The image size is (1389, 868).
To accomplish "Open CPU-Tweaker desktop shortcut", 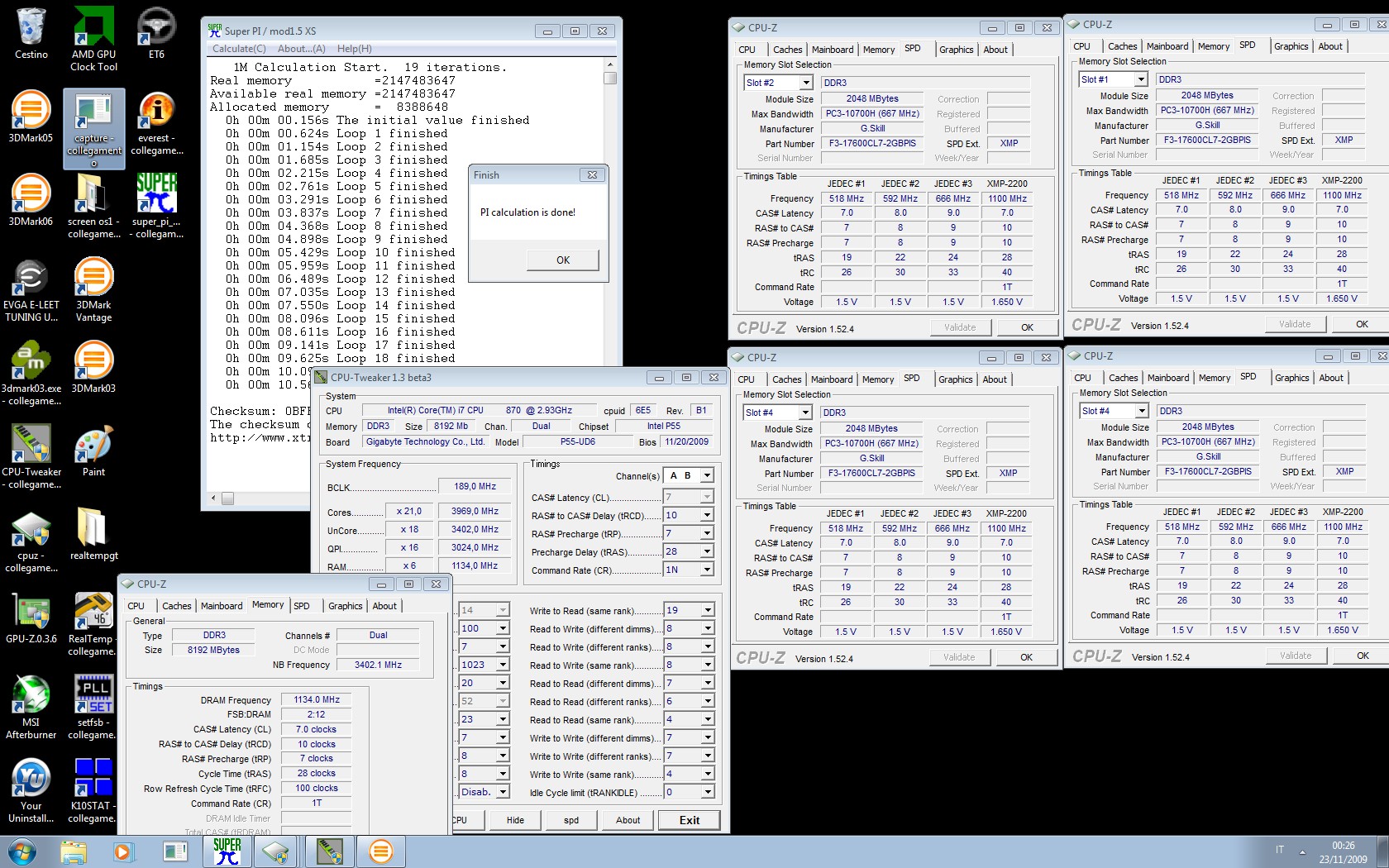I will (31, 457).
